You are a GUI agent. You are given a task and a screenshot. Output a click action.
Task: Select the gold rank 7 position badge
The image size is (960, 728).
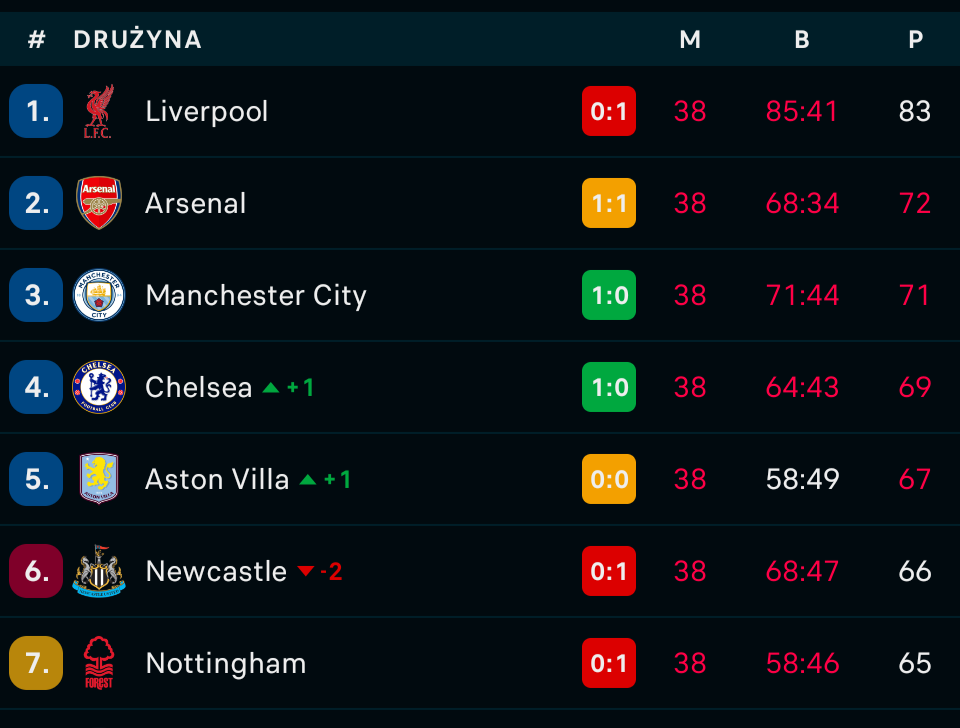tap(36, 663)
